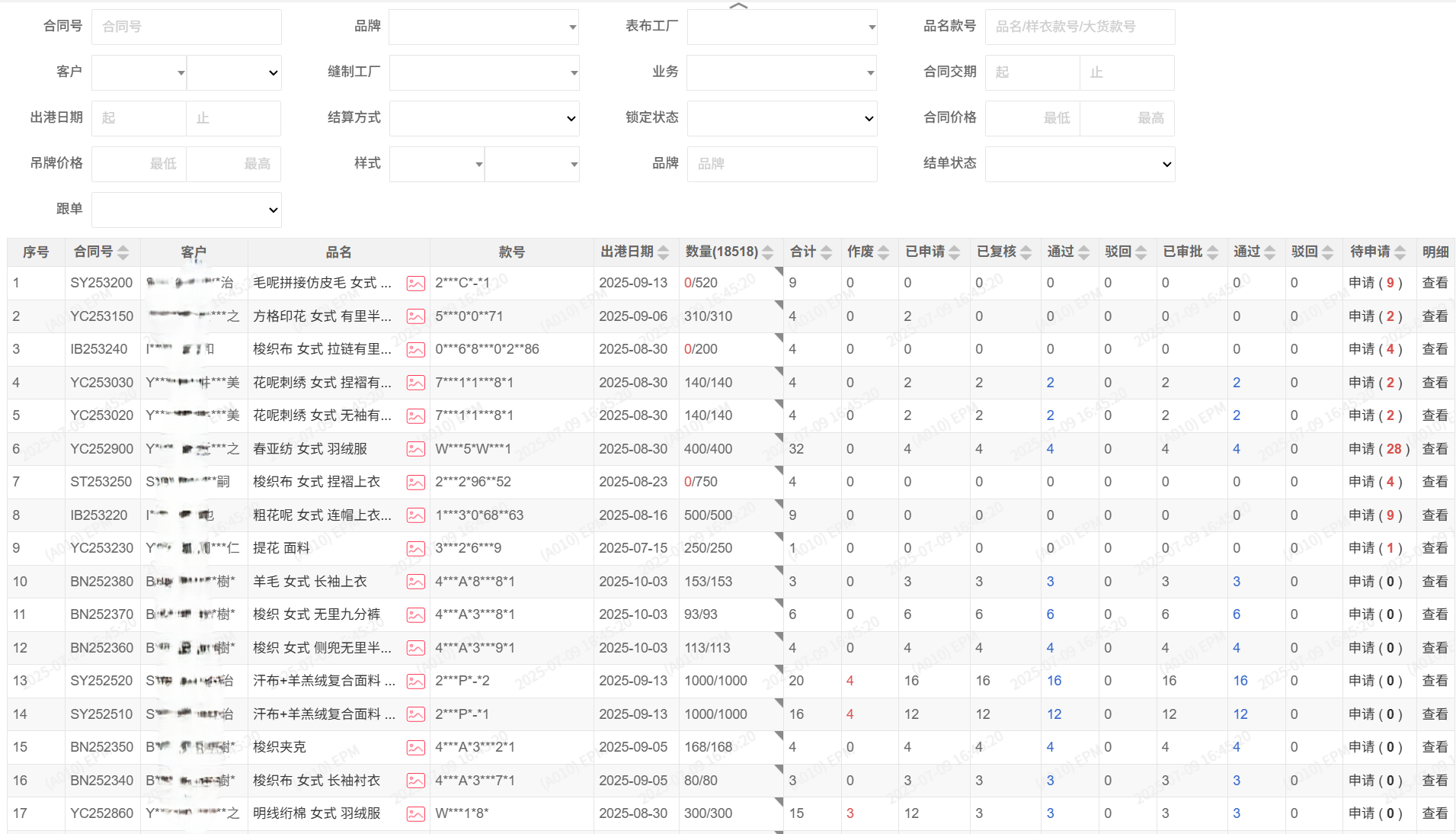The image size is (1456, 834).
Task: Open image icon for row YC253150
Action: [x=415, y=316]
